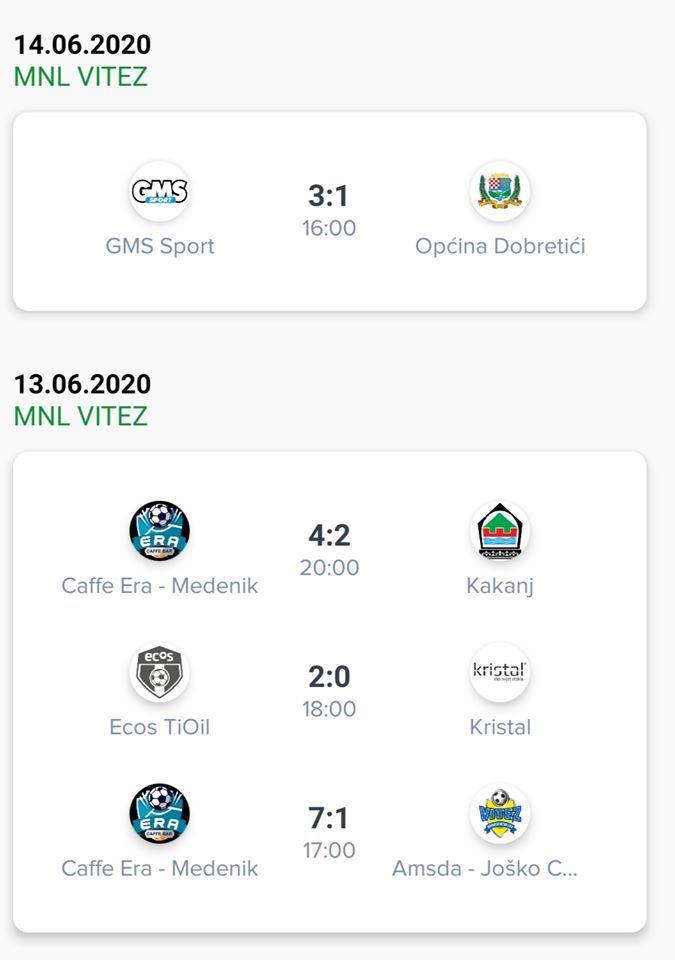Open the Kakanj team name link
This screenshot has width=675, height=960.
[x=500, y=586]
